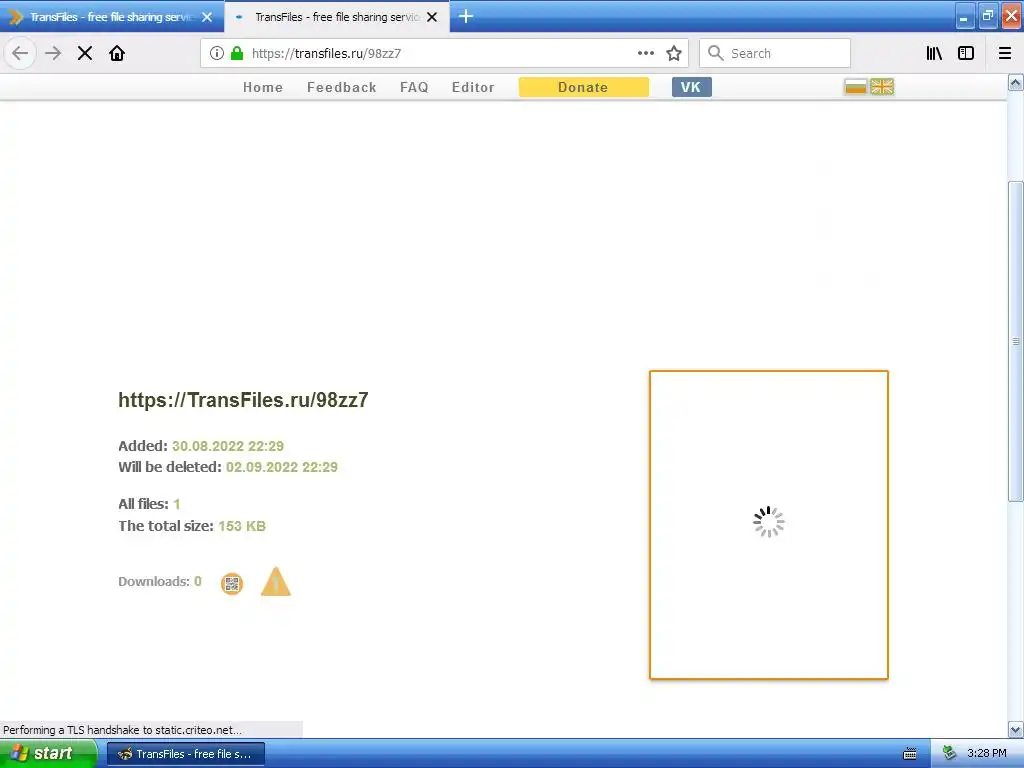Select the second TransFiles tab
The width and height of the screenshot is (1024, 768).
336,17
